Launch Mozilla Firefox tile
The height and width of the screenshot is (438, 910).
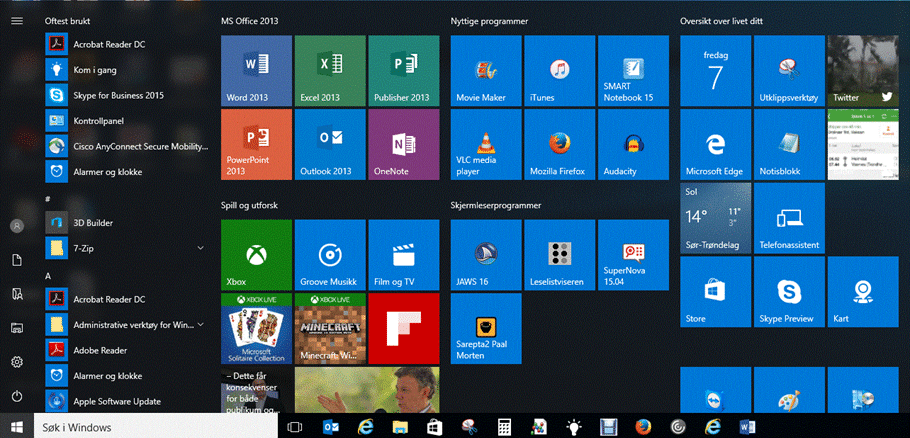click(x=560, y=145)
